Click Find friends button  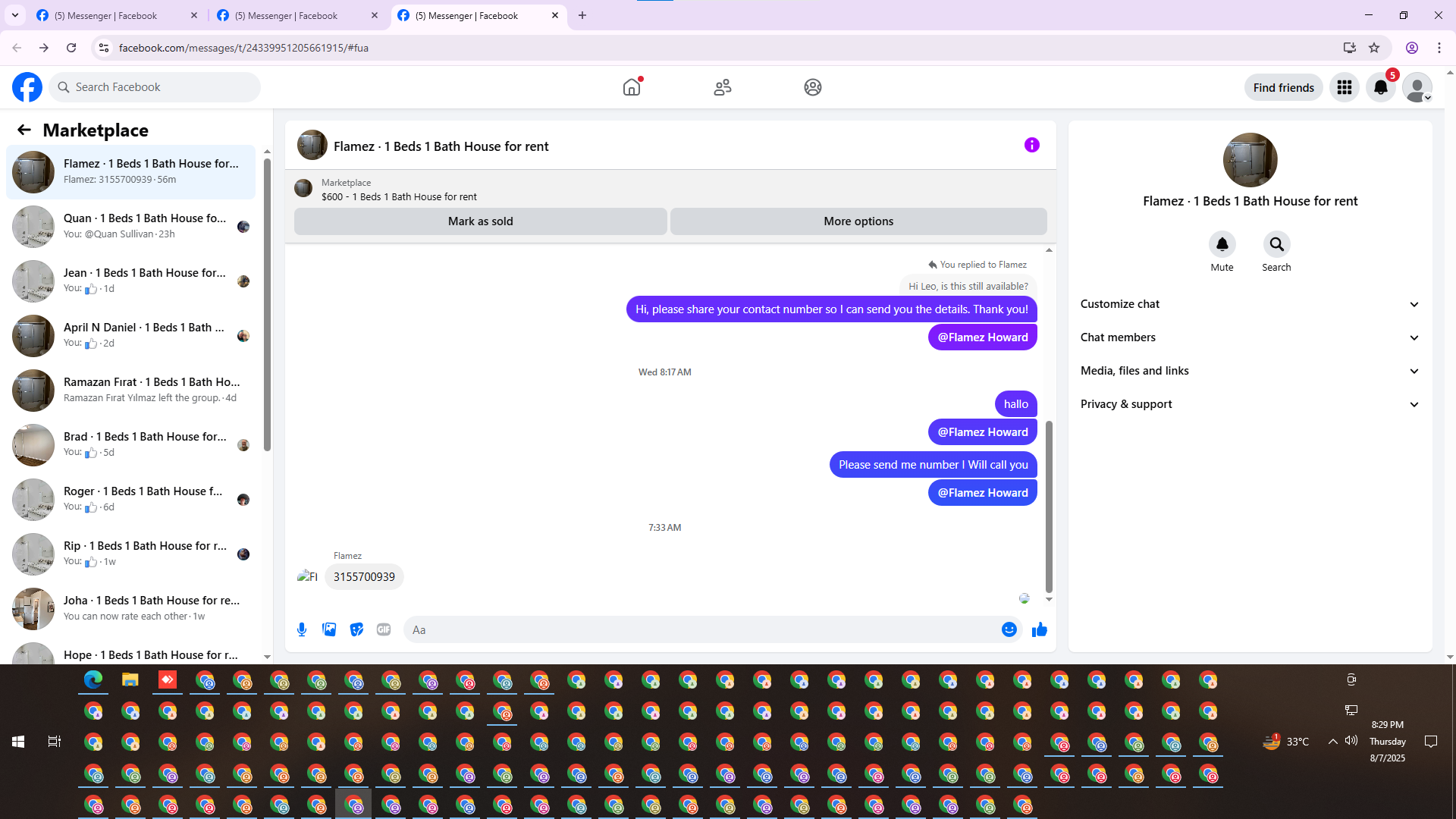pos(1283,87)
